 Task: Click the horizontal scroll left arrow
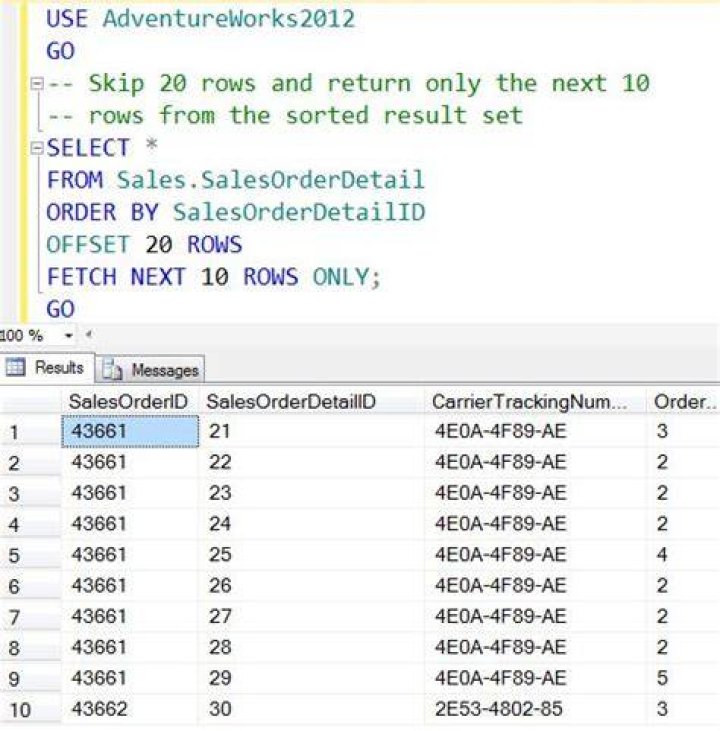[89, 334]
